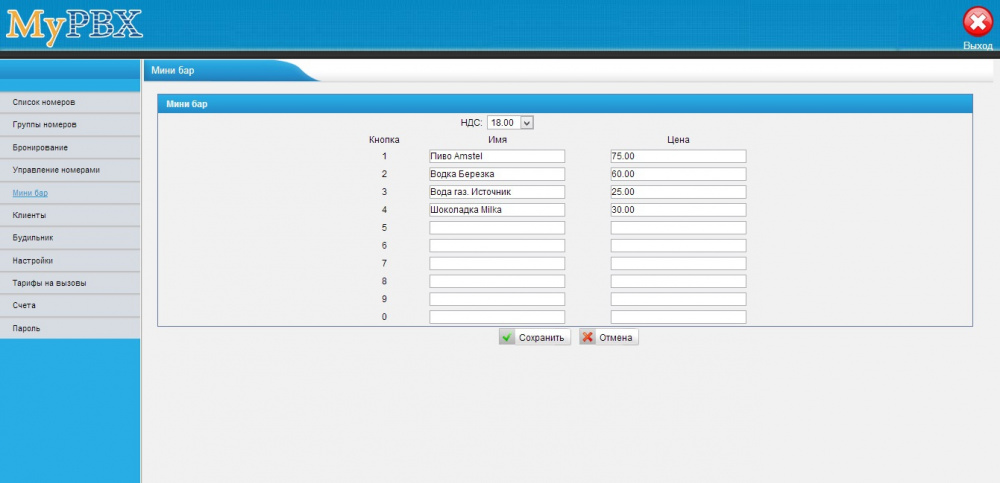This screenshot has height=483, width=1000.
Task: Click the MyPBX logo
Action: 75,27
